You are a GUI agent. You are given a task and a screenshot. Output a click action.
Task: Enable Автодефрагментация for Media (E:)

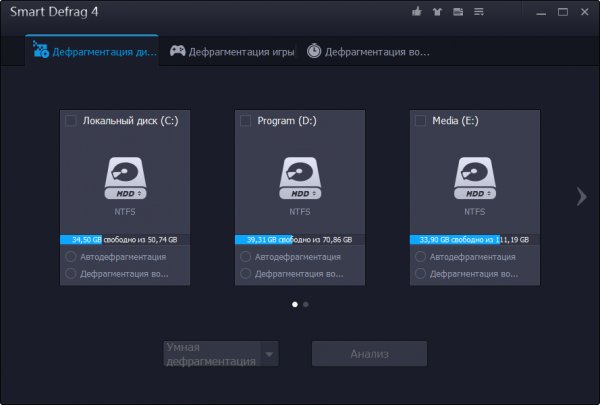coord(420,256)
